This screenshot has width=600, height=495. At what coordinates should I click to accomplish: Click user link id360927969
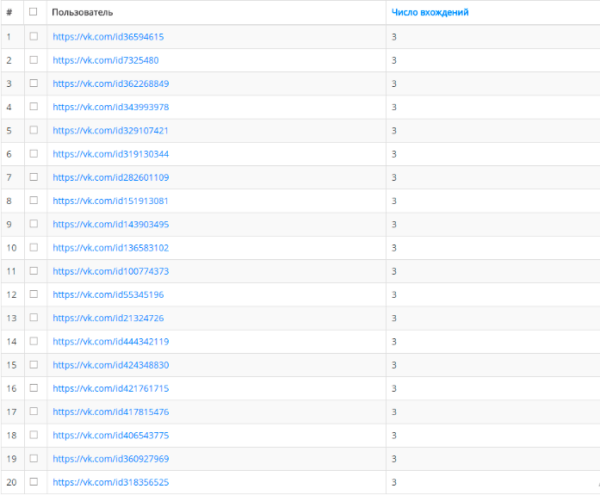click(111, 459)
